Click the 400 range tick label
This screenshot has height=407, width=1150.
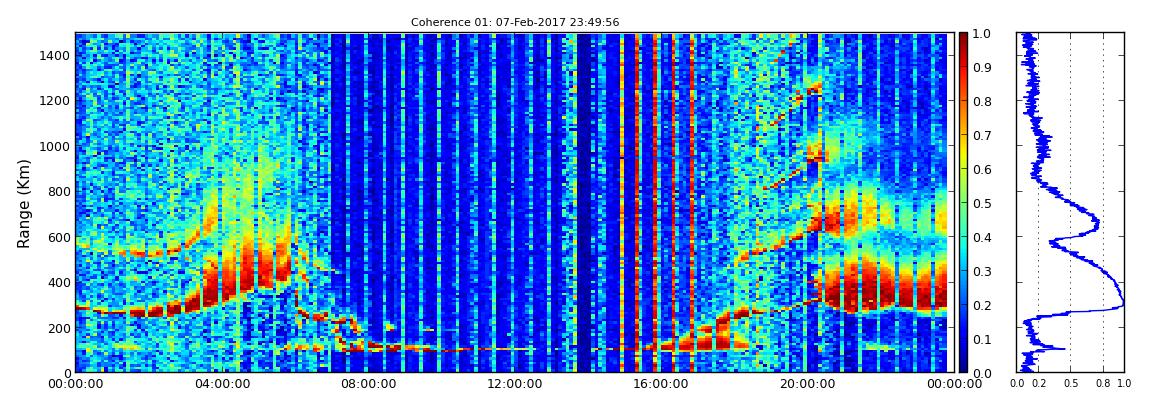pyautogui.click(x=60, y=282)
